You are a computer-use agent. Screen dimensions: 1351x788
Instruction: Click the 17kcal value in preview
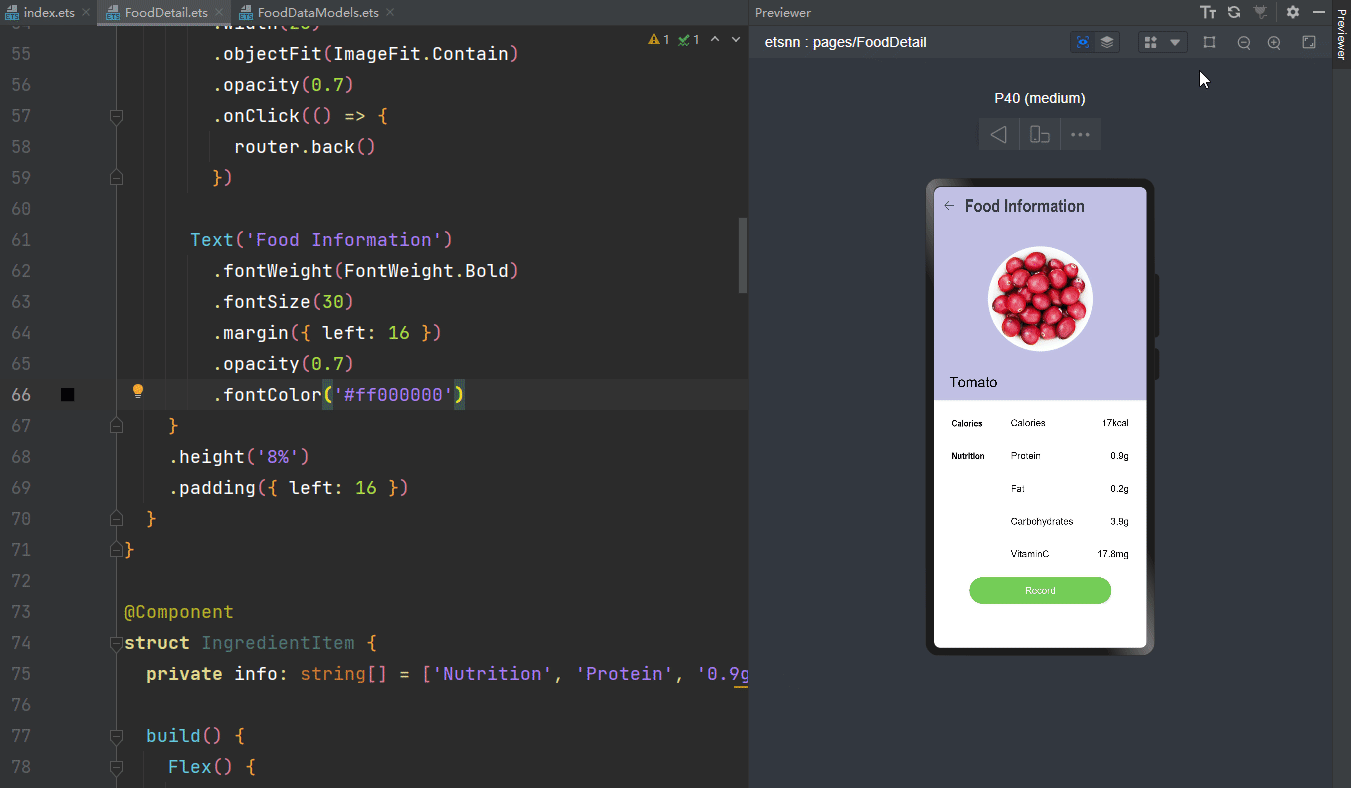click(1115, 423)
